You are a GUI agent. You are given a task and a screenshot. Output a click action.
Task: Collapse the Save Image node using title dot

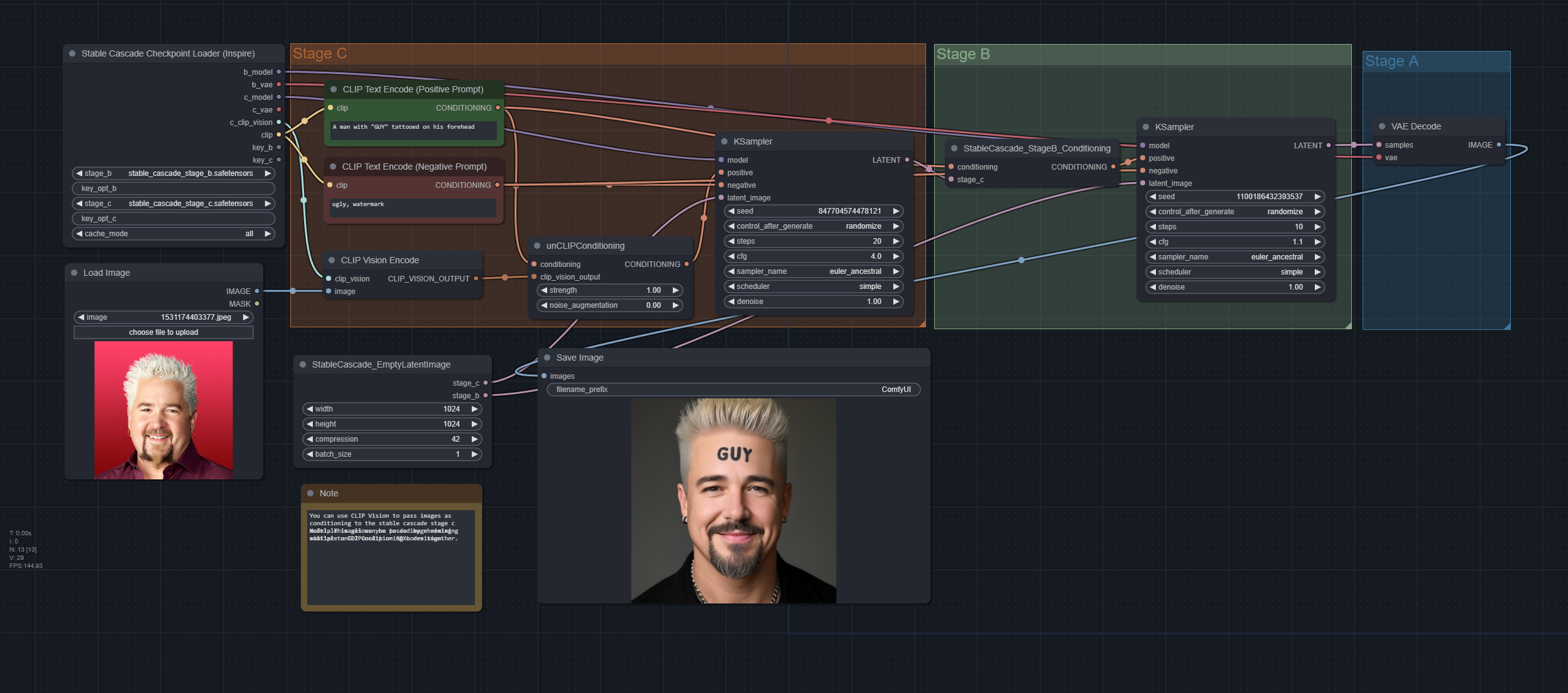click(547, 357)
